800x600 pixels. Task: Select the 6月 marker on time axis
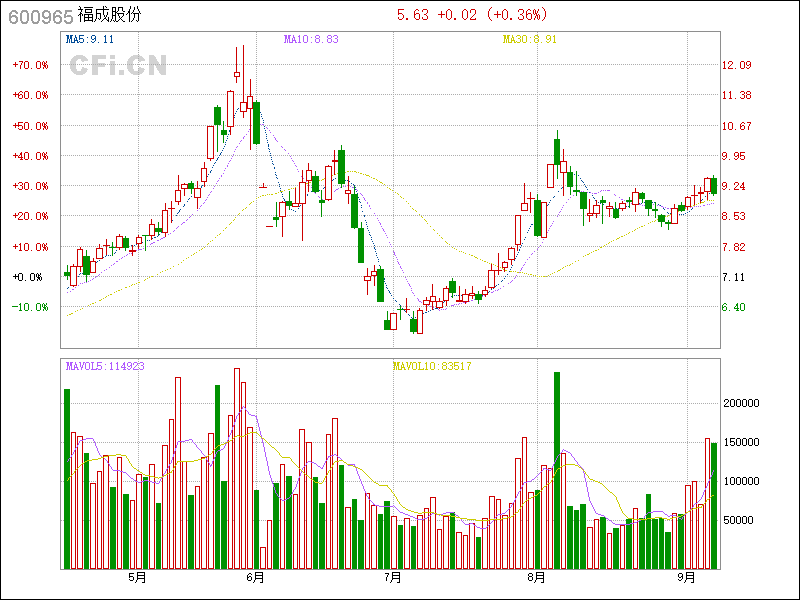coord(256,578)
